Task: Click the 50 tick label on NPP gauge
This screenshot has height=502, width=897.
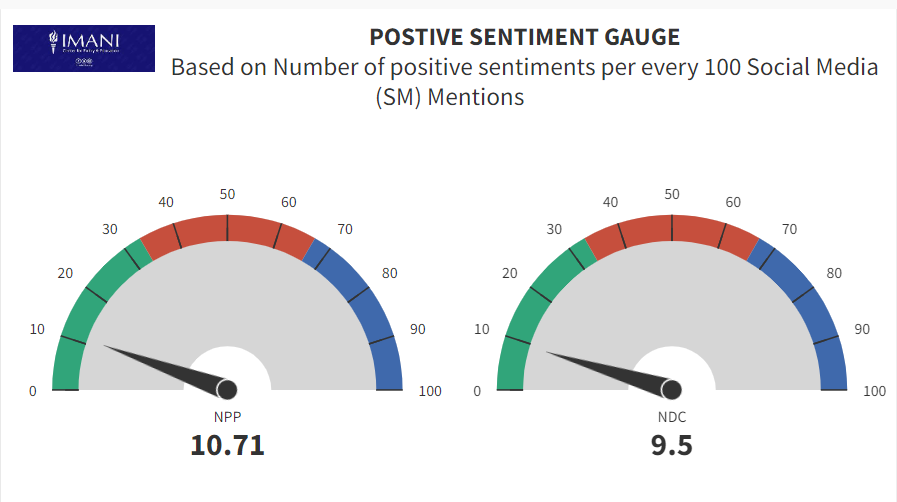Action: coord(228,194)
